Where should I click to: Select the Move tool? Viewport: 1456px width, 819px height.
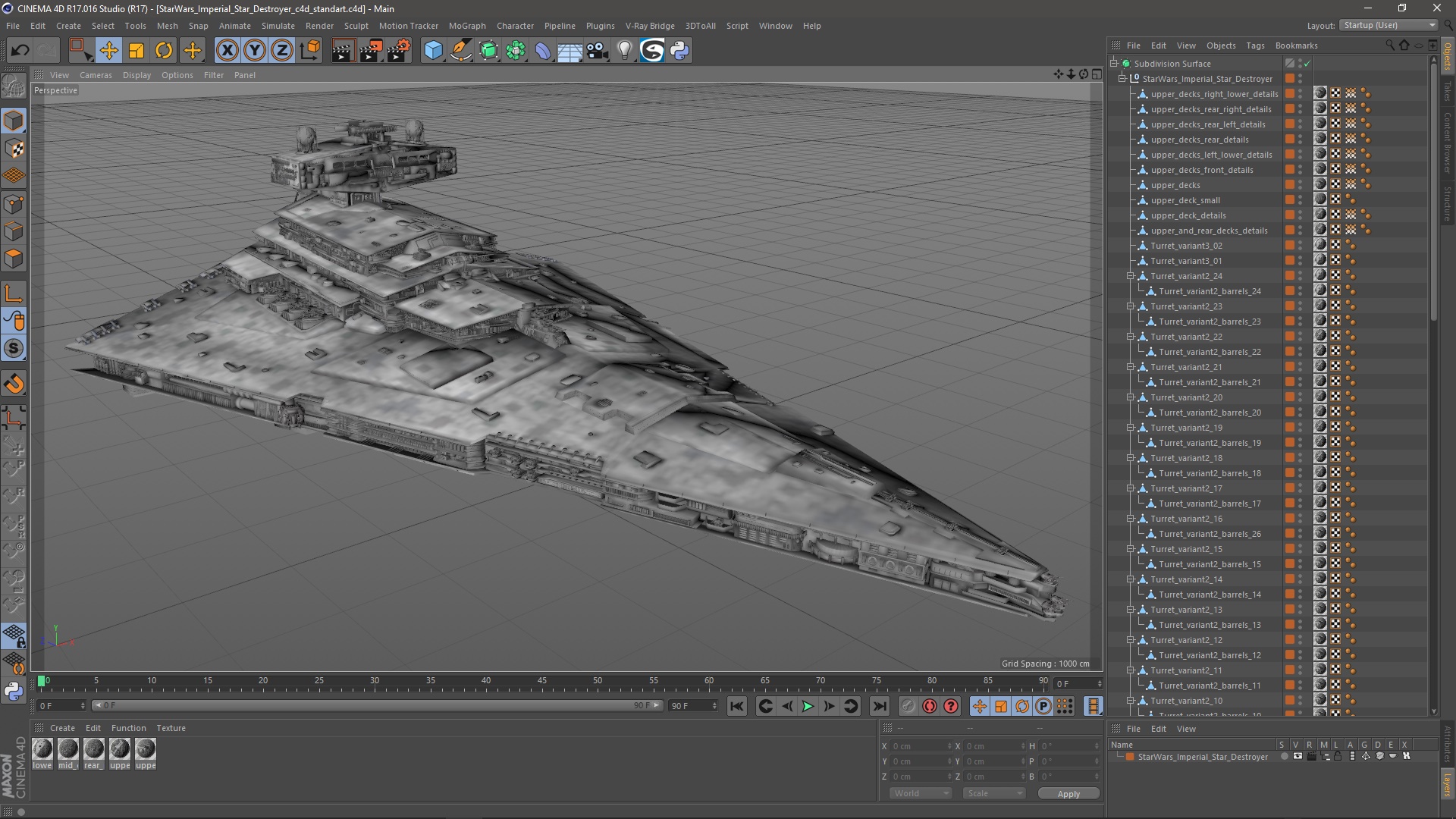tap(108, 51)
